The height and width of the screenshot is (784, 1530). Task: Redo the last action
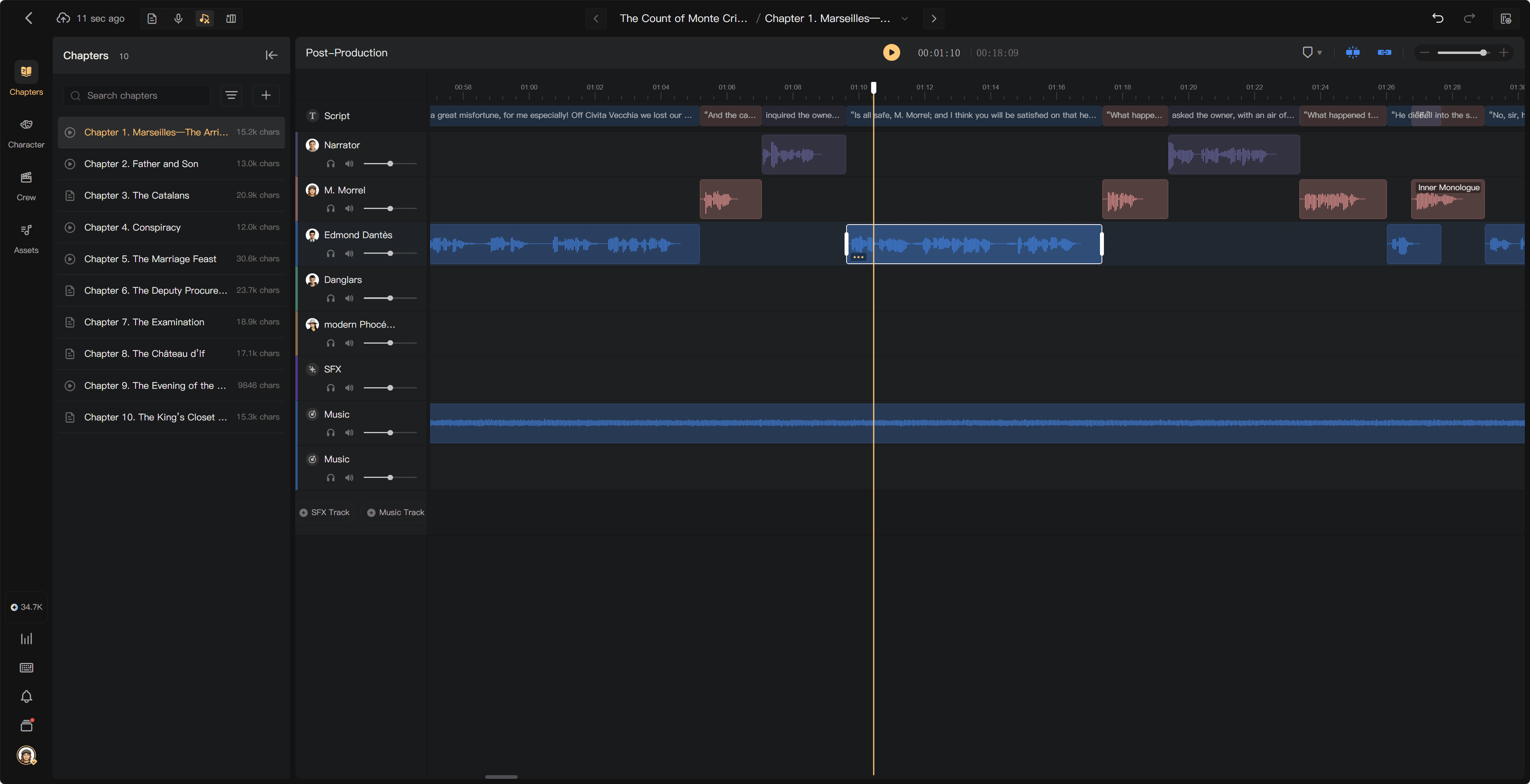coord(1469,18)
